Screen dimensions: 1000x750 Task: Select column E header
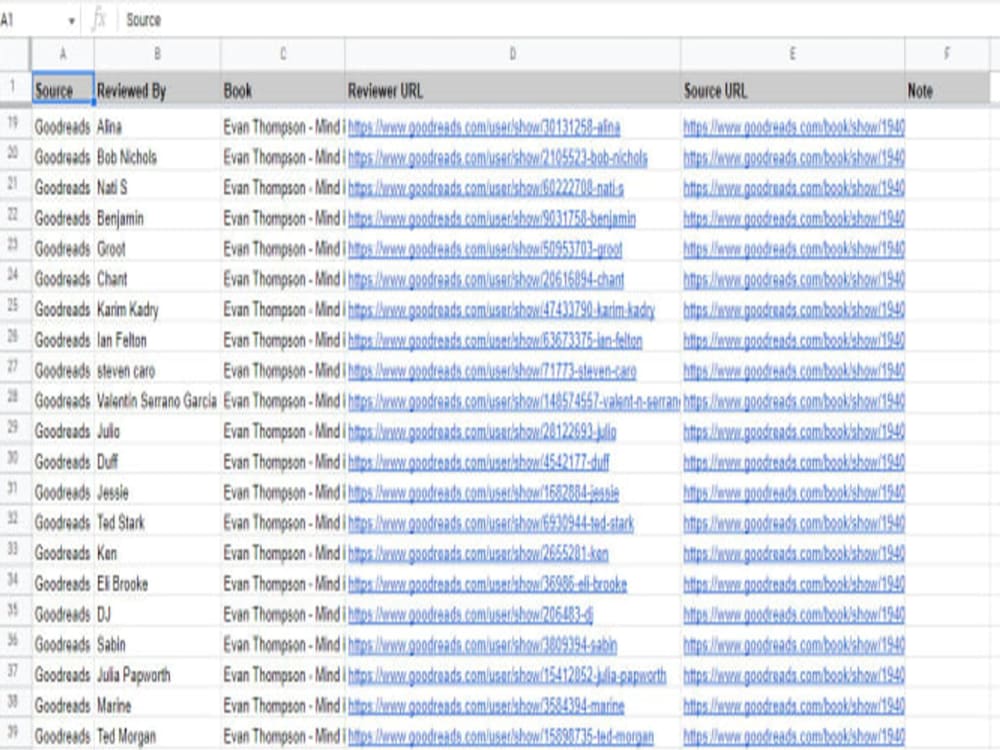(x=793, y=54)
